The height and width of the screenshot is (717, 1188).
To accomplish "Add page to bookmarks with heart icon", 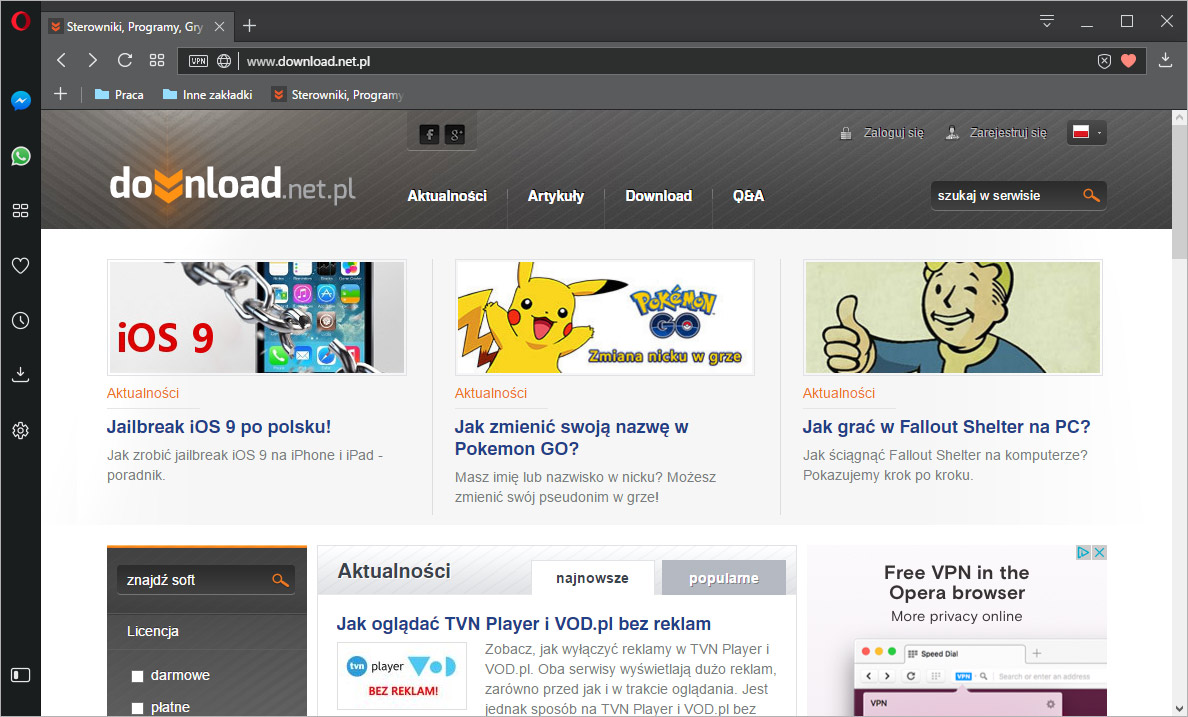I will (1129, 61).
